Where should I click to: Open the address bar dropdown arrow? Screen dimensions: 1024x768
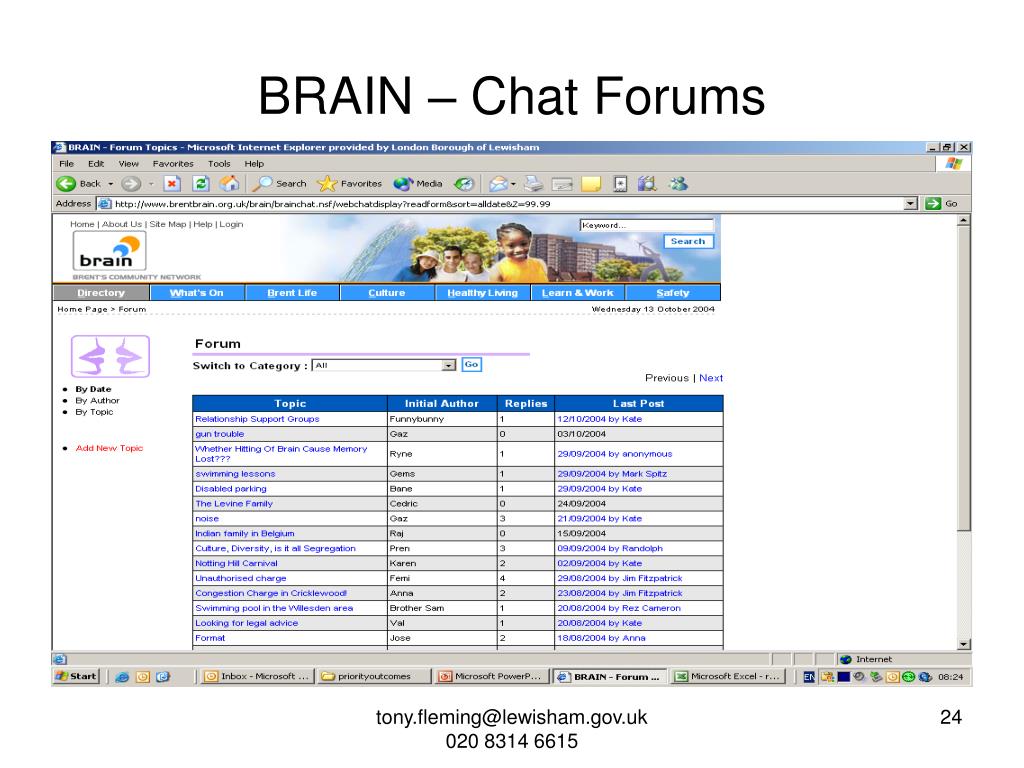[x=911, y=204]
